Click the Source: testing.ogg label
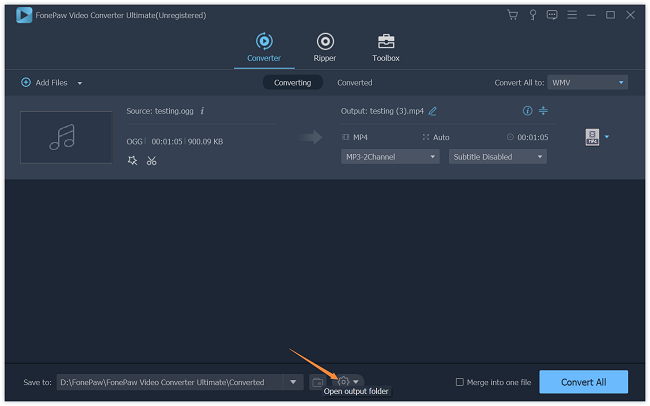 point(160,111)
